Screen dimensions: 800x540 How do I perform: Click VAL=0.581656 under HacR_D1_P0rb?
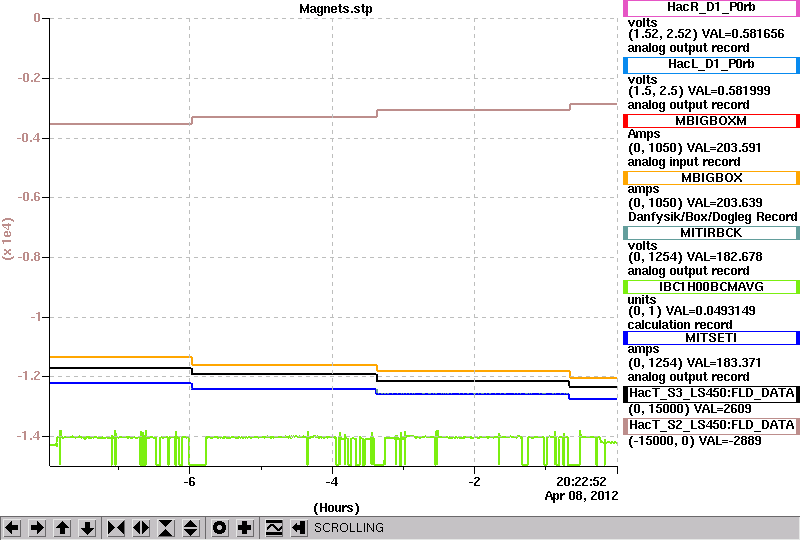[x=743, y=34]
